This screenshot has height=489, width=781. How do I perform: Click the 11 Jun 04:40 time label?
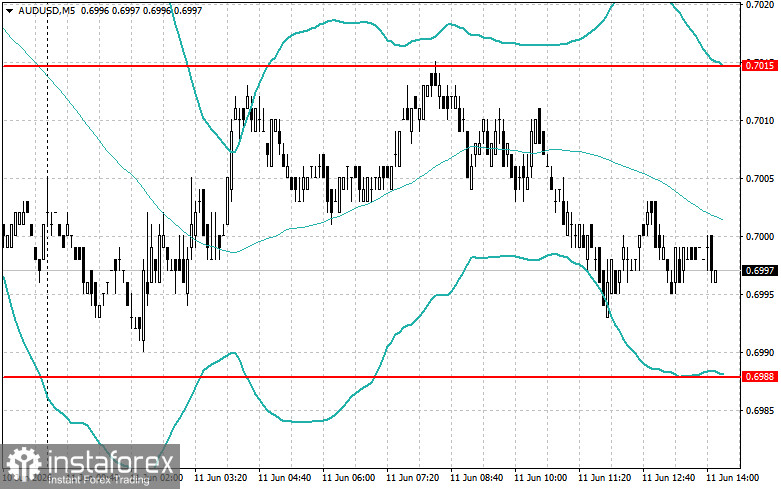285,478
